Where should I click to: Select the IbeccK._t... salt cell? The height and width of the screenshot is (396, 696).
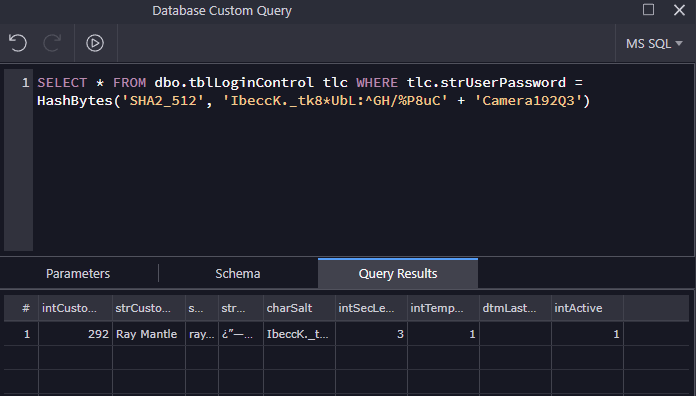tap(299, 334)
